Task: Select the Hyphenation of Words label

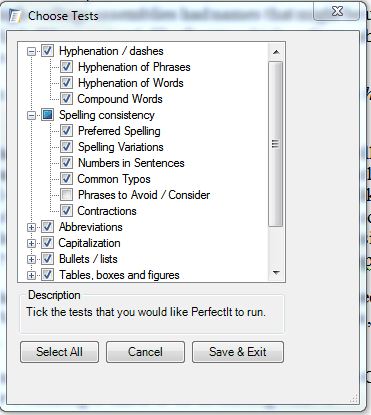Action: [131, 83]
